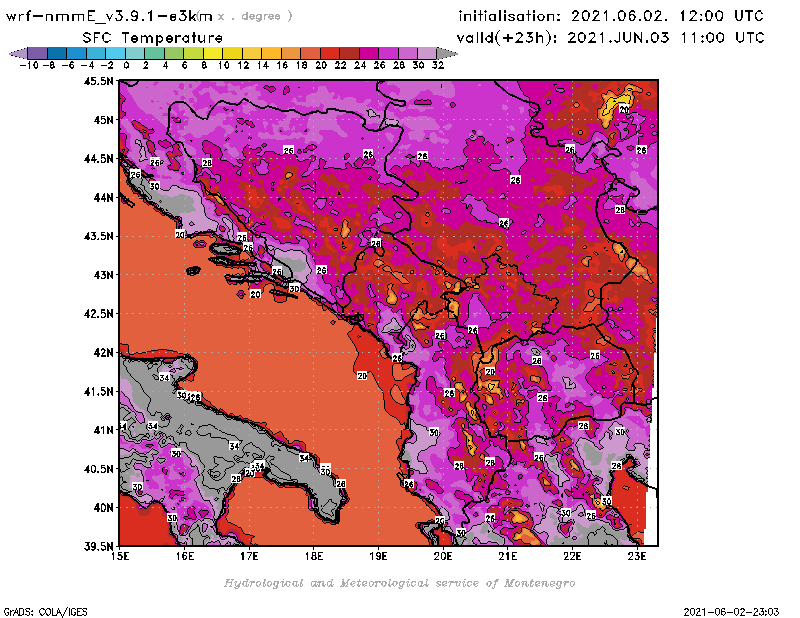This screenshot has width=800, height=618.
Task: Click the legend swatch between 26 and 28
Action: [388, 53]
